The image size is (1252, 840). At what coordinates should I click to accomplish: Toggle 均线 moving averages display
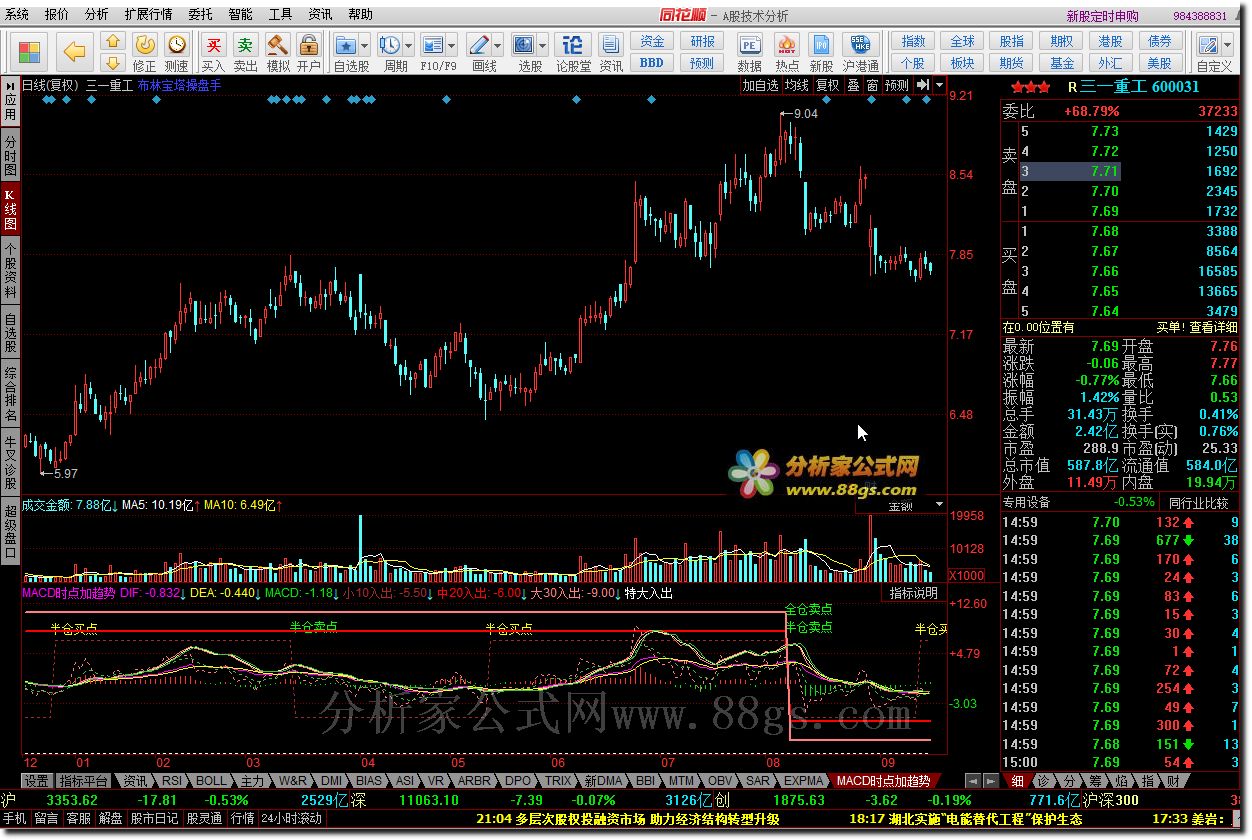(x=797, y=85)
